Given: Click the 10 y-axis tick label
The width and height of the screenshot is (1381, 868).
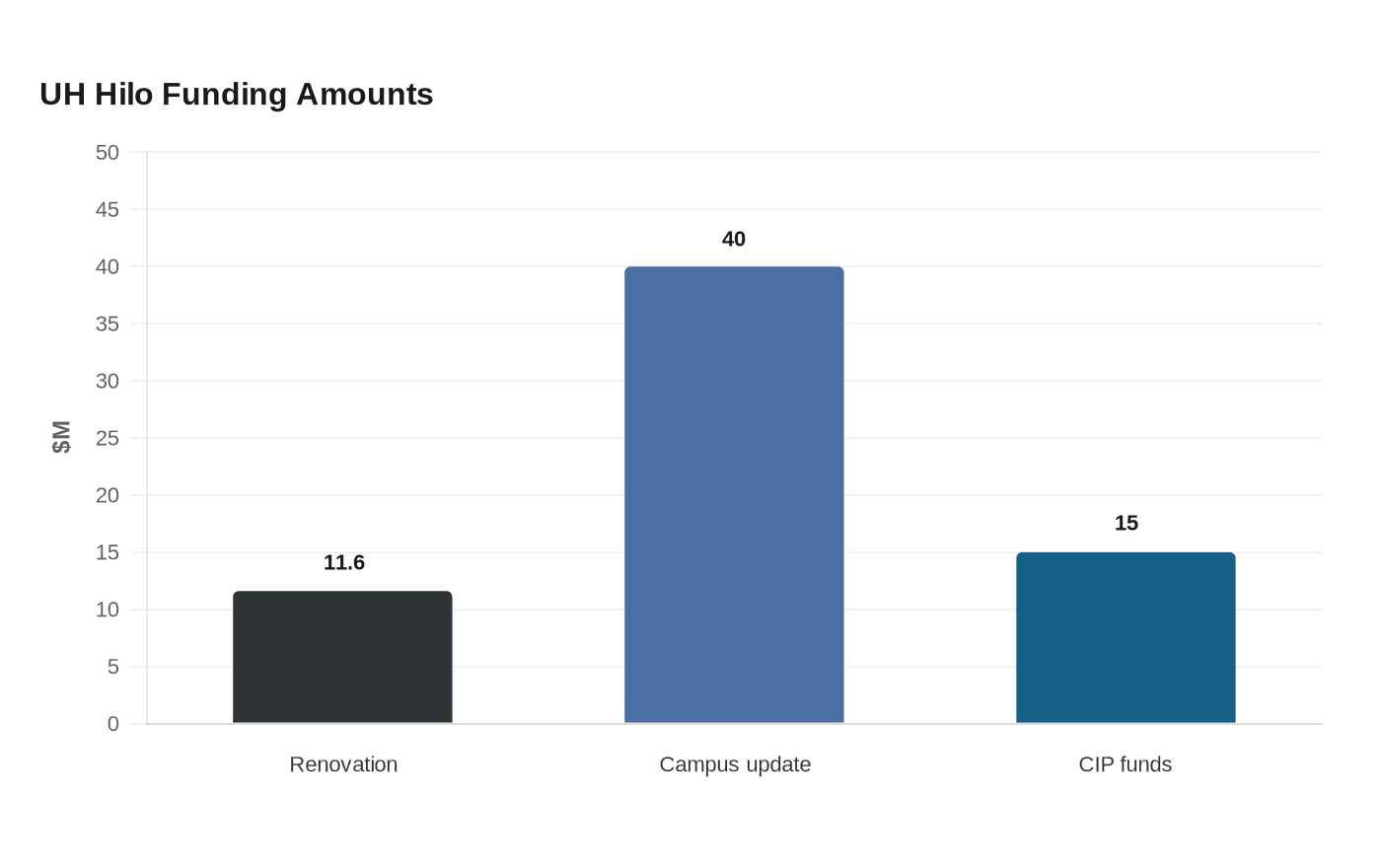Looking at the screenshot, I should click(108, 610).
